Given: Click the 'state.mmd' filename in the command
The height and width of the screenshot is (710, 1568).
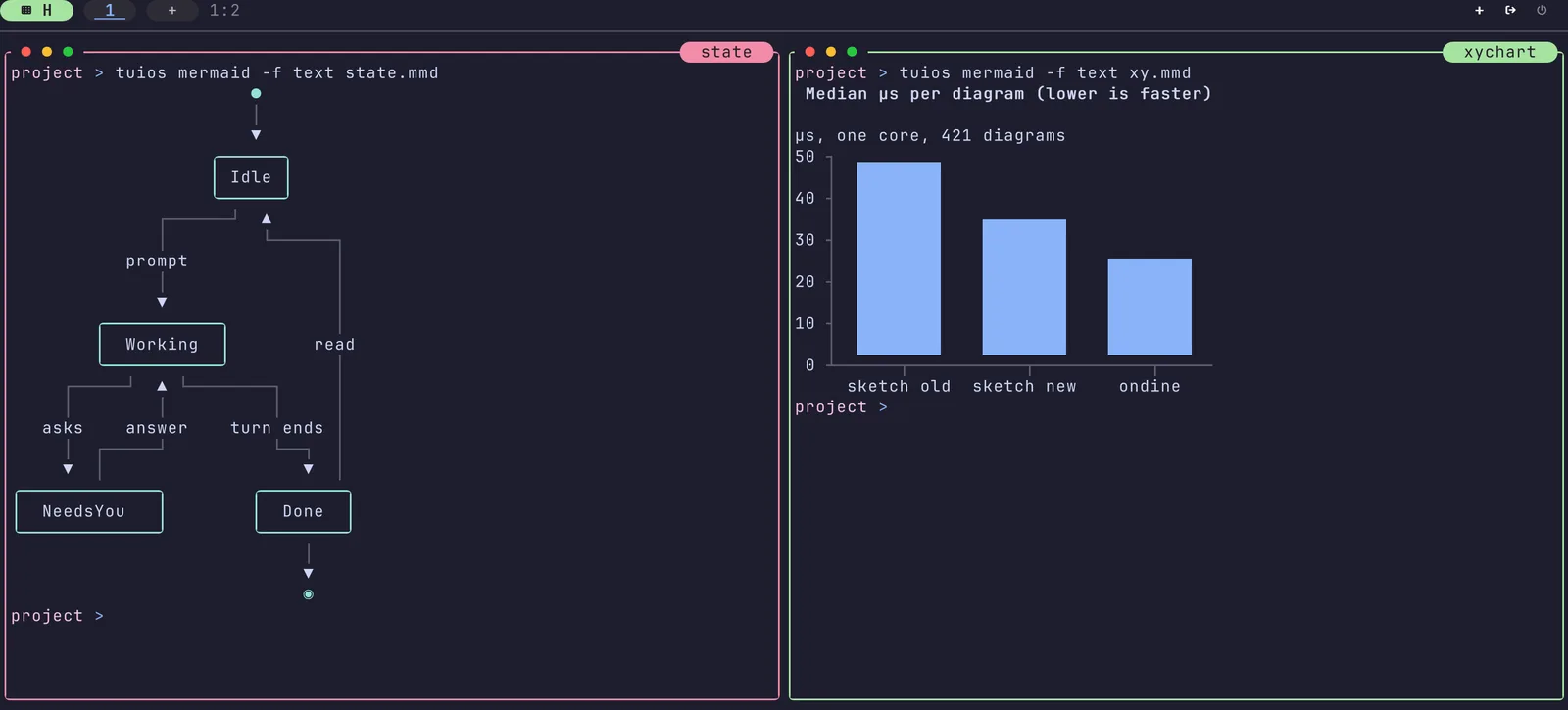Looking at the screenshot, I should (392, 73).
